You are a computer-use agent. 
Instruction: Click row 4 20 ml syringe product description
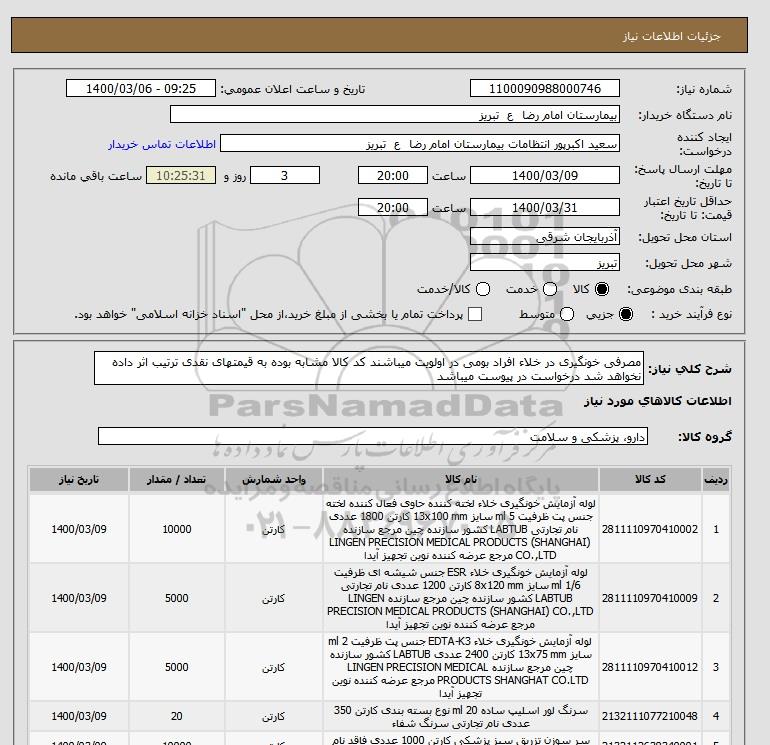pos(461,717)
